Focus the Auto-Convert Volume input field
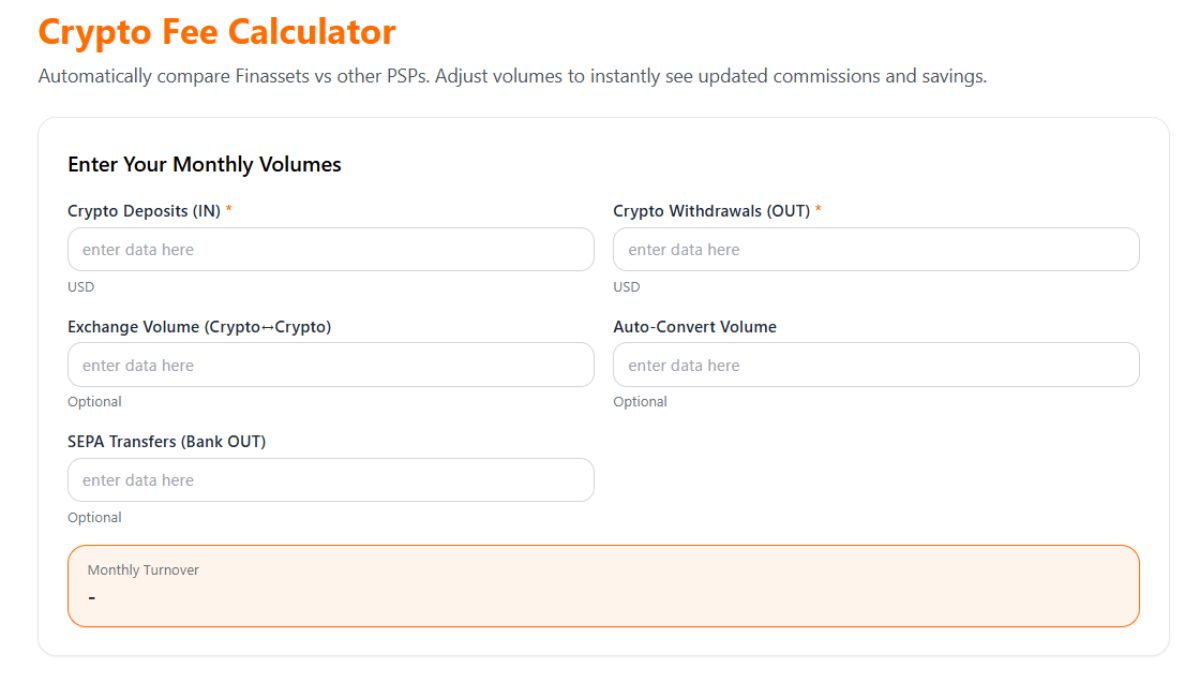 (876, 364)
